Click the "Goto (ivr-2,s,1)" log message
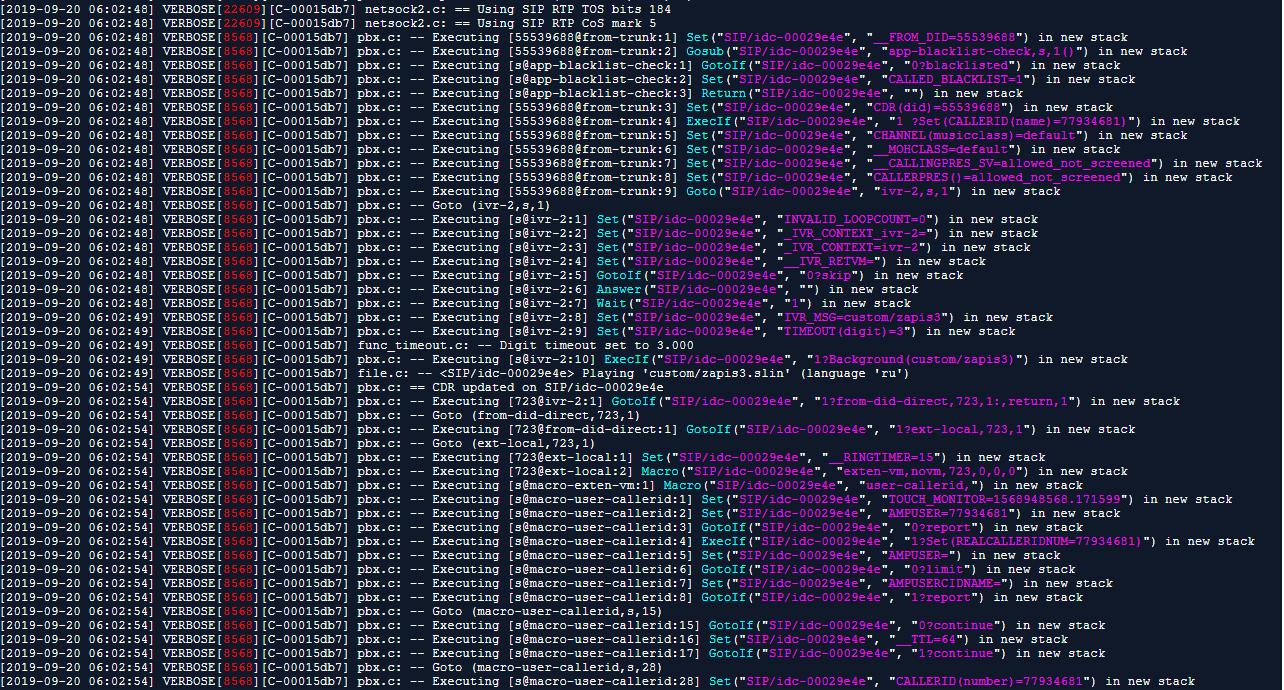This screenshot has width=1284, height=690. tap(490, 205)
